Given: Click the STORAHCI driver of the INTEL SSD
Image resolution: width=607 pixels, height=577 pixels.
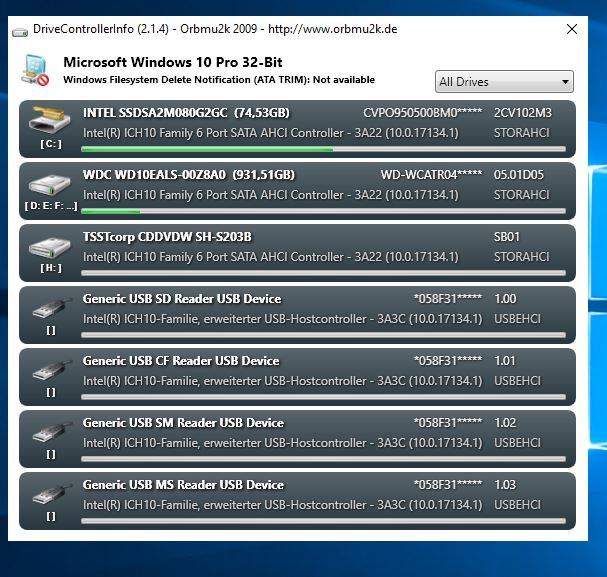Looking at the screenshot, I should coord(521,133).
